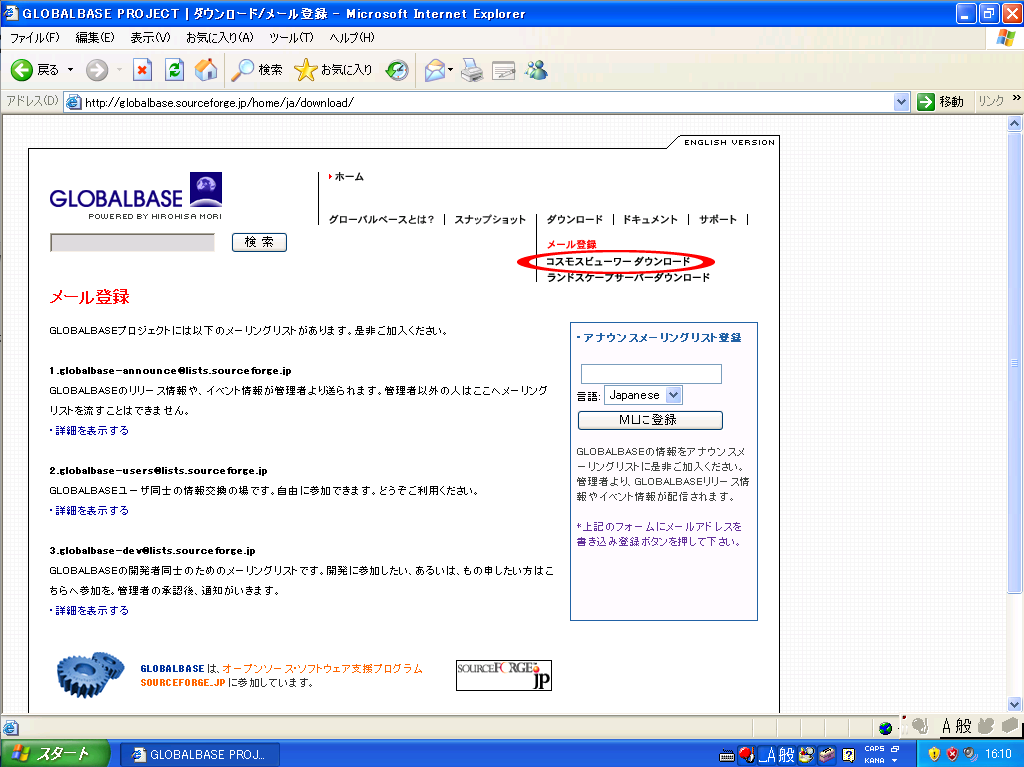Open ランドスケープサーバーダウンロード link

click(x=628, y=278)
